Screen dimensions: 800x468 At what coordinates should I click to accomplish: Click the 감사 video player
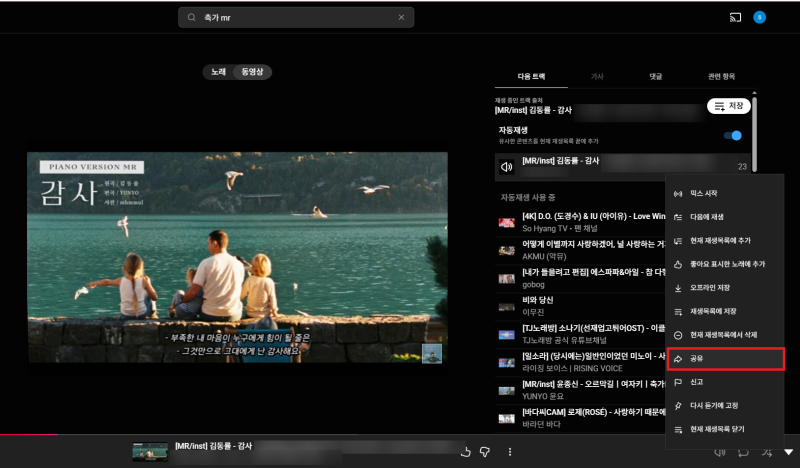(x=237, y=257)
